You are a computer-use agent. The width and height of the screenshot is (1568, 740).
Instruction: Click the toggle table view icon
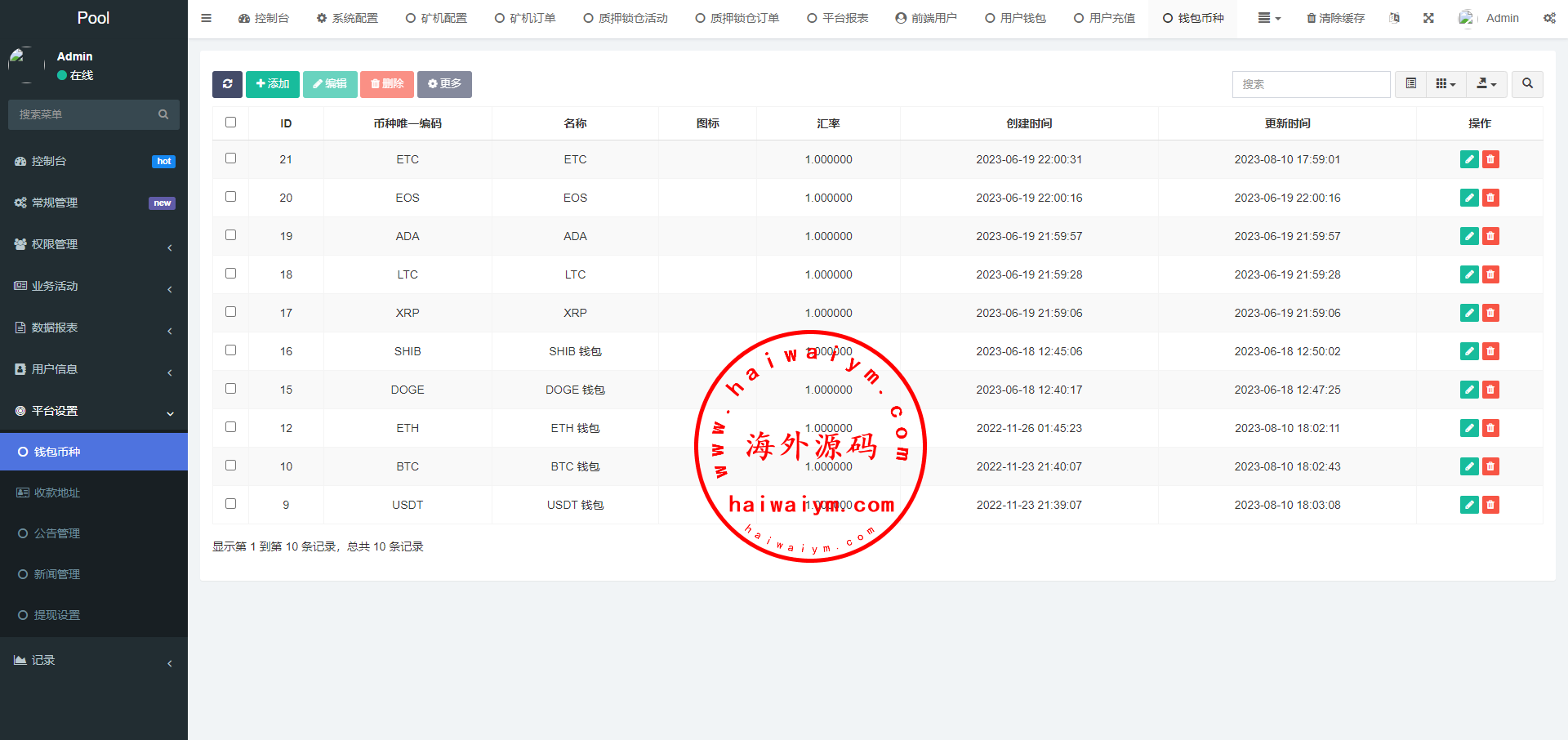(1410, 84)
